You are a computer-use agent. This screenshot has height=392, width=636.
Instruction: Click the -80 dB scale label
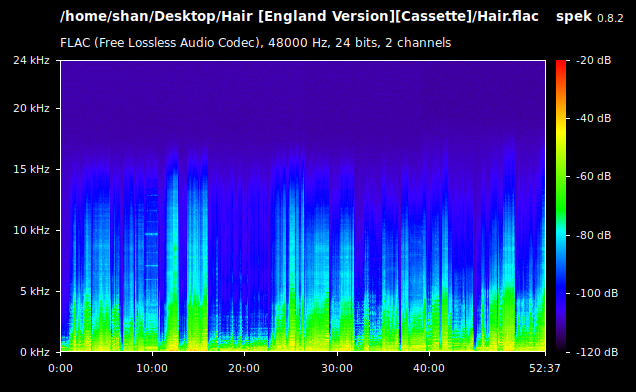[594, 235]
